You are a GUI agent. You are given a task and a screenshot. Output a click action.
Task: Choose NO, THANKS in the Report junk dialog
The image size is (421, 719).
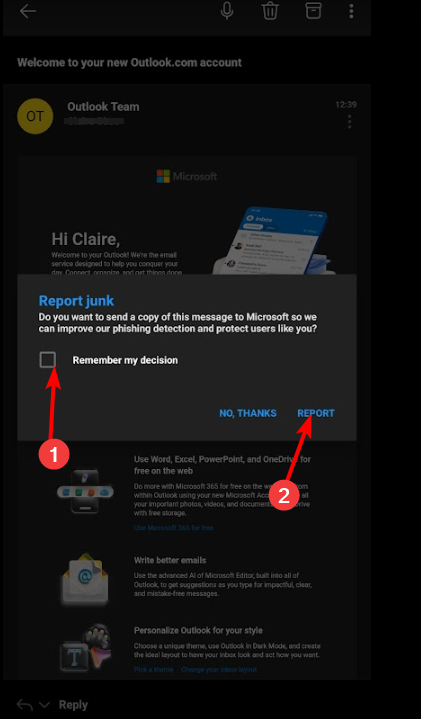tap(248, 413)
